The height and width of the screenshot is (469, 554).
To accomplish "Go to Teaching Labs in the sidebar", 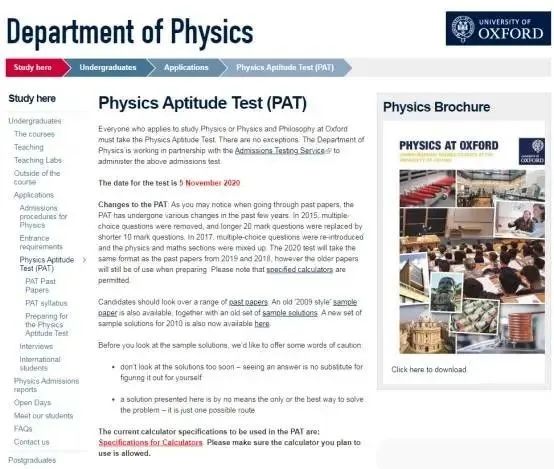I will [x=38, y=160].
